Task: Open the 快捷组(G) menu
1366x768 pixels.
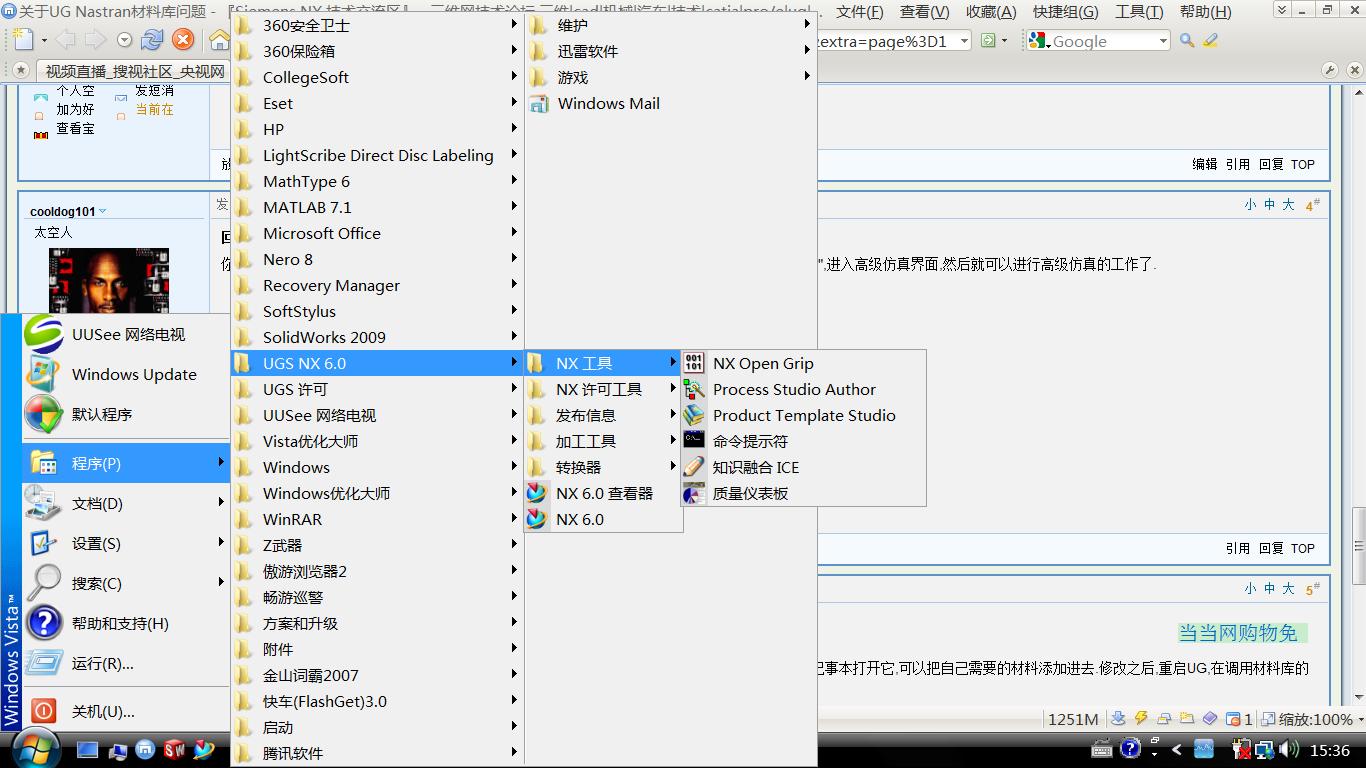Action: pyautogui.click(x=1066, y=12)
